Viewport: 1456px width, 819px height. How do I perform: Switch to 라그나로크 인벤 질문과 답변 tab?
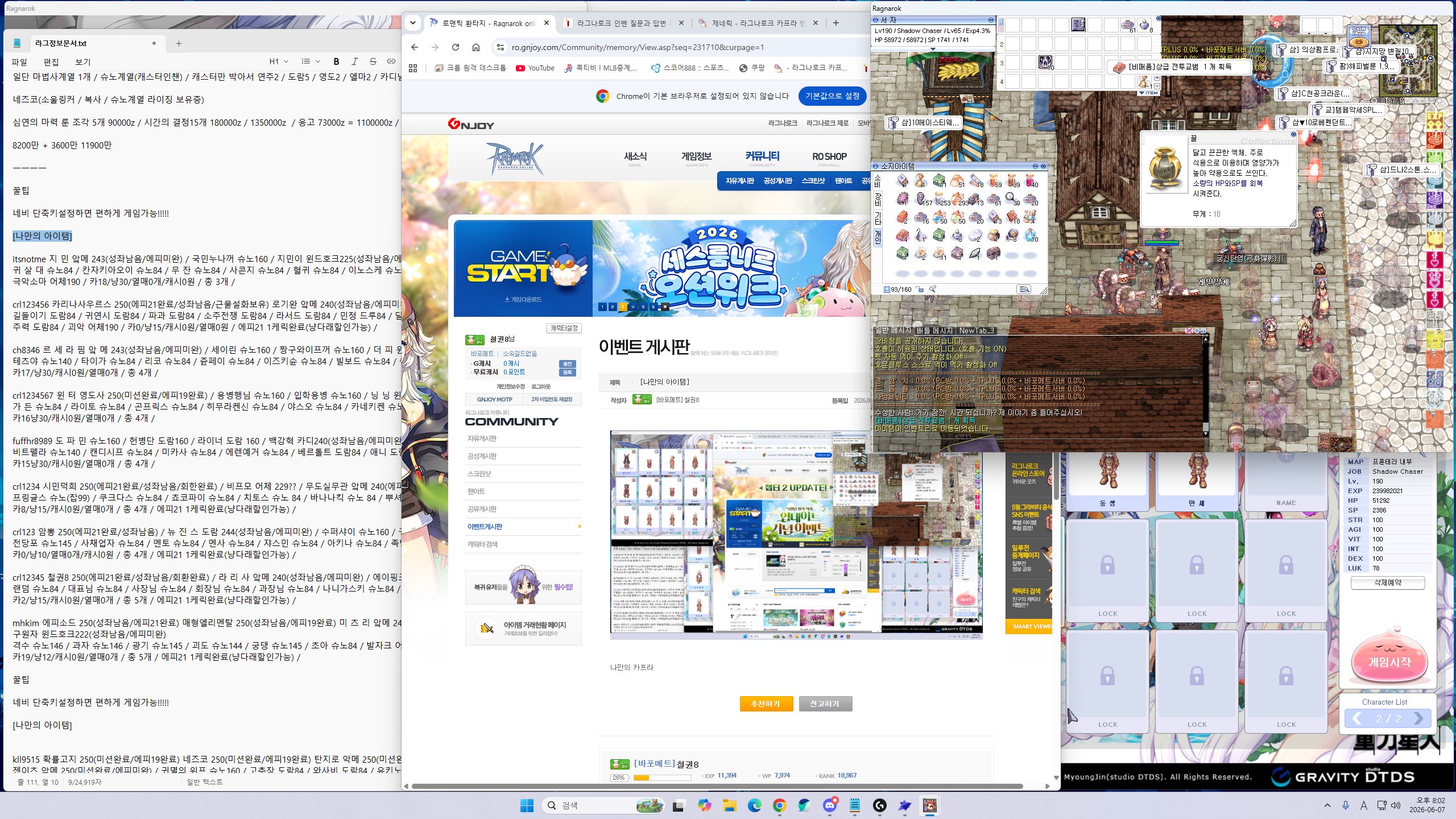(x=625, y=23)
